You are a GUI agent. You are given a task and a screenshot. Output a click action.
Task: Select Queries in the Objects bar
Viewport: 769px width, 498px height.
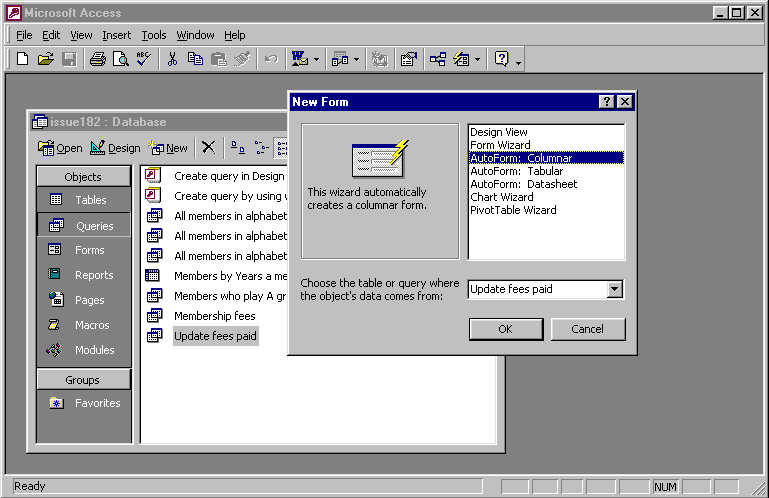83,226
